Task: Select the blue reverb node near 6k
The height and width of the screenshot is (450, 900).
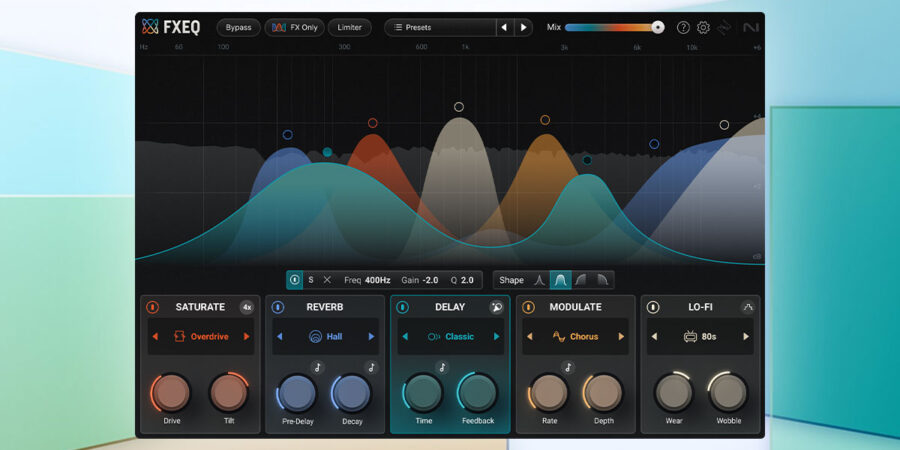Action: click(654, 144)
